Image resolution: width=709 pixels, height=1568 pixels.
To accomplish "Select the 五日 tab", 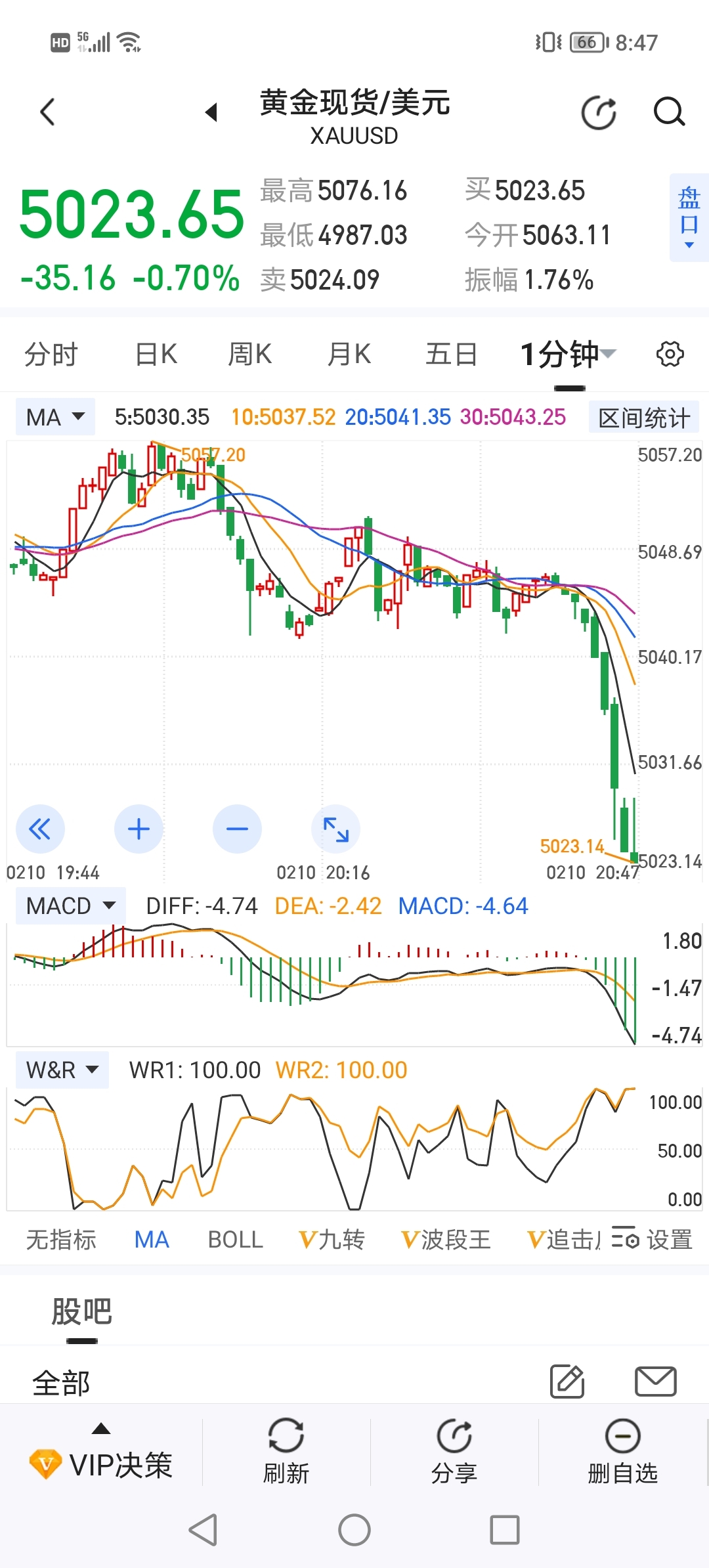I will (451, 355).
